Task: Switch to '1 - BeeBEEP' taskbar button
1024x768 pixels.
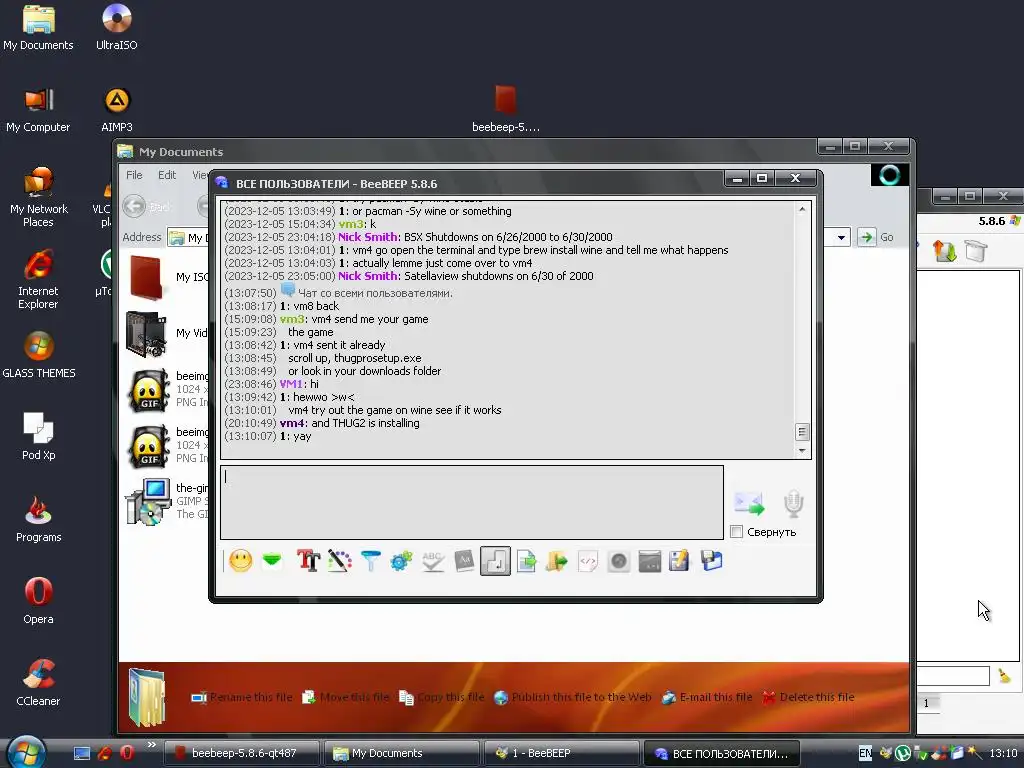Action: 562,753
